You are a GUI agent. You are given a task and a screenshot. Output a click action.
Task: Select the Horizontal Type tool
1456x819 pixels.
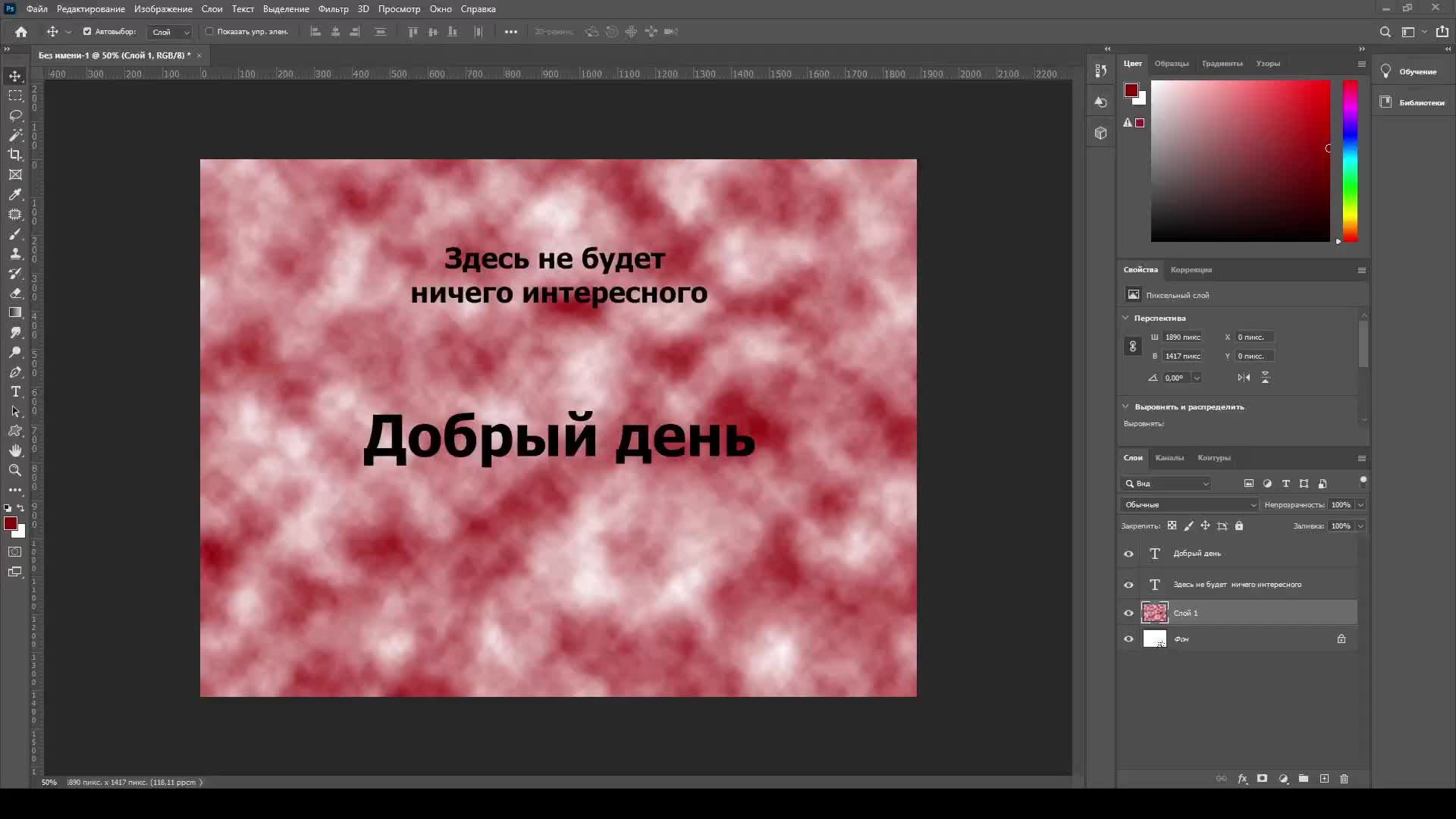pyautogui.click(x=15, y=392)
